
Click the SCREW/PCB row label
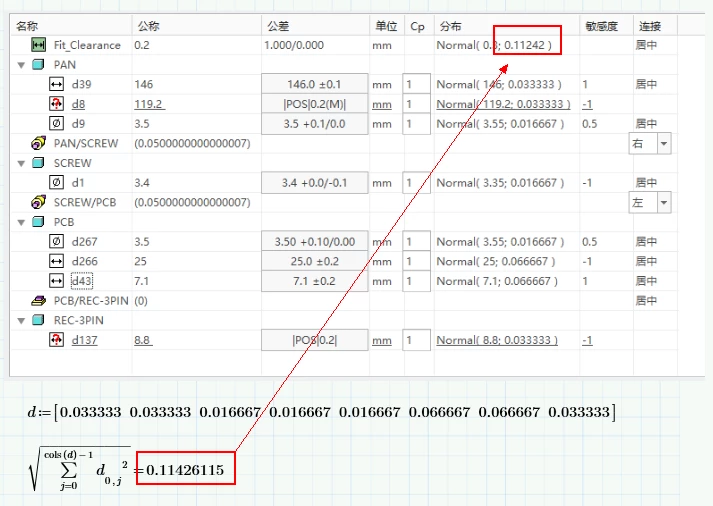tap(85, 202)
